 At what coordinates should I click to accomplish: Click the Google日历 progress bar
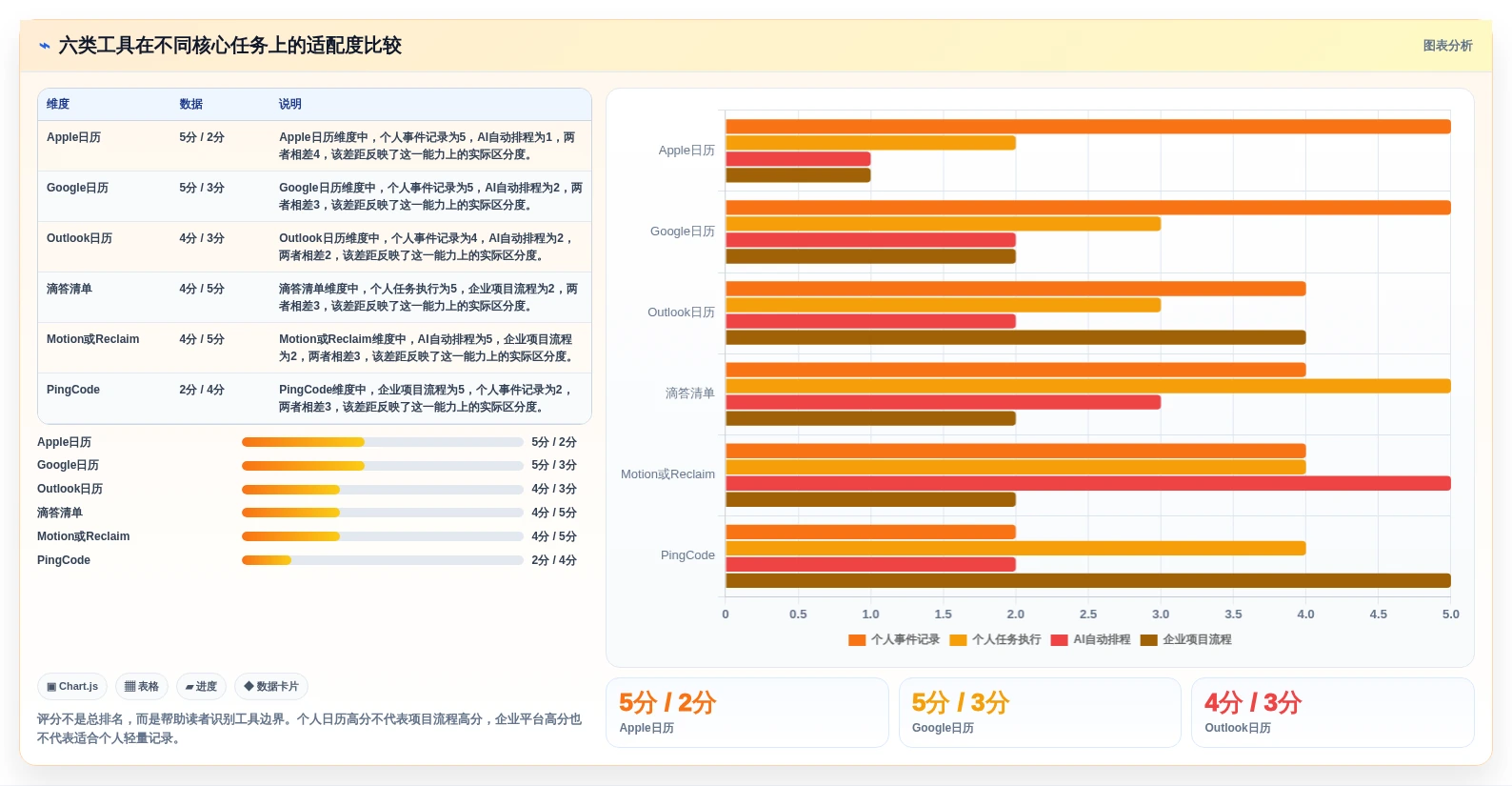383,466
